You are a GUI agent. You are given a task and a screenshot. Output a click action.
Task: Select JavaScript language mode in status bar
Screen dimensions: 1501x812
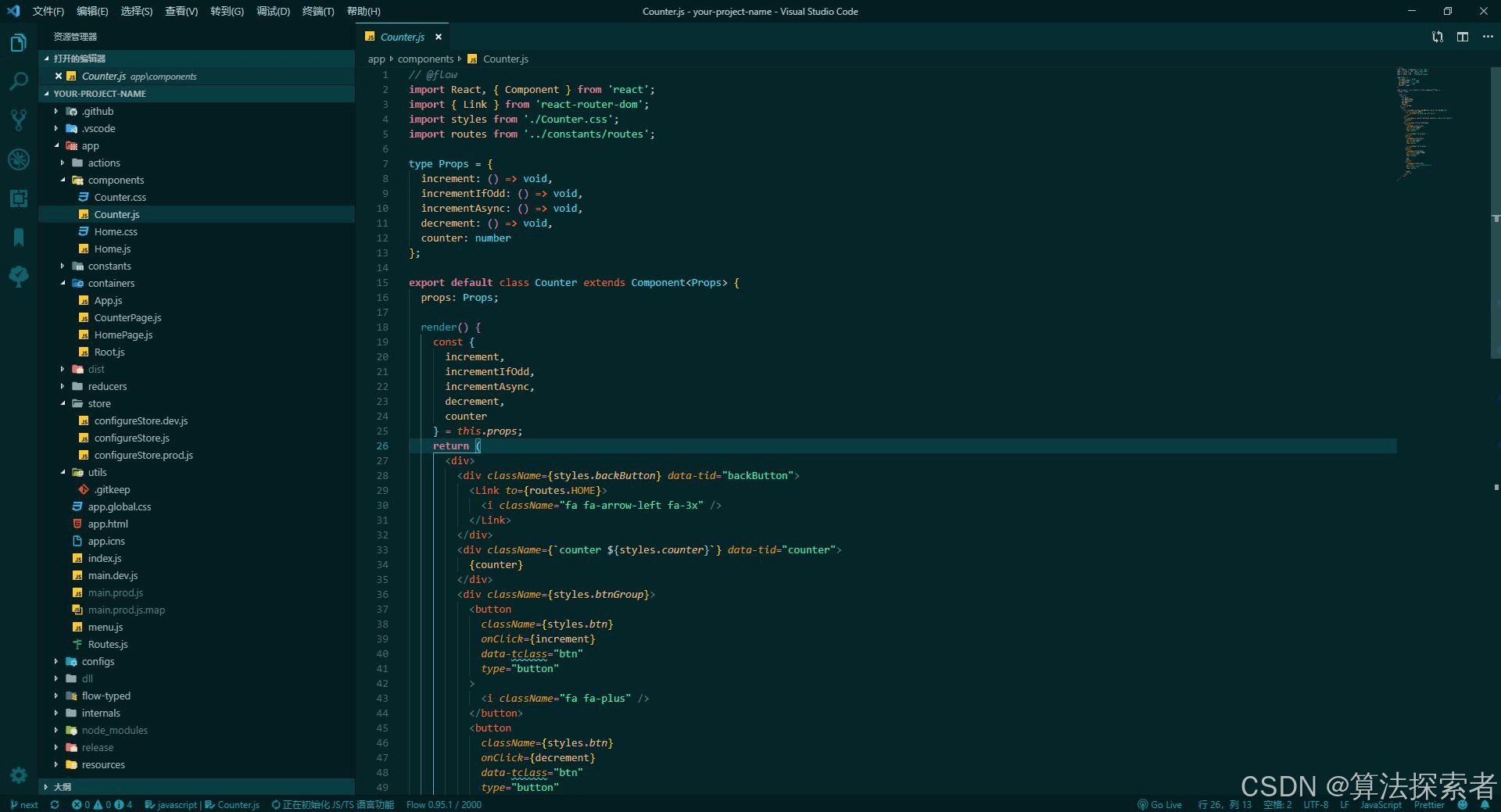click(x=1381, y=804)
